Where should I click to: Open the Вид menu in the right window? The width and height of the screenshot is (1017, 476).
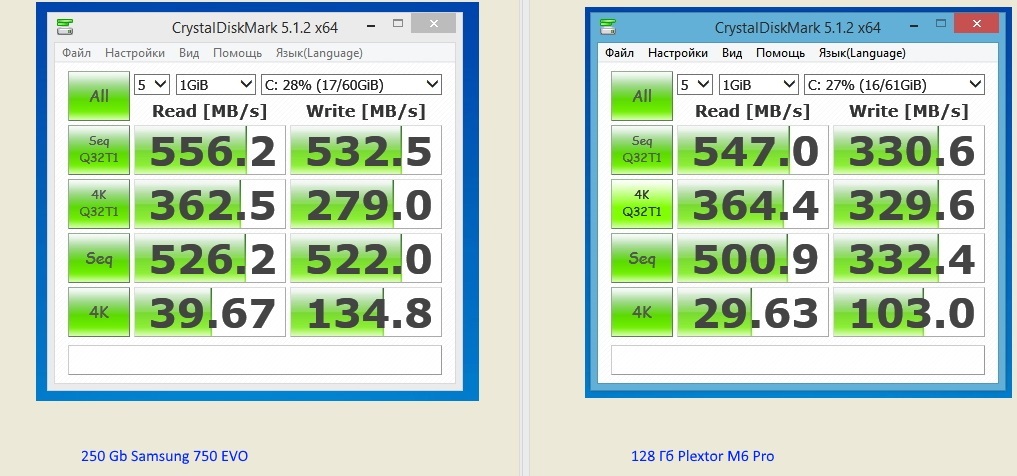click(x=732, y=53)
